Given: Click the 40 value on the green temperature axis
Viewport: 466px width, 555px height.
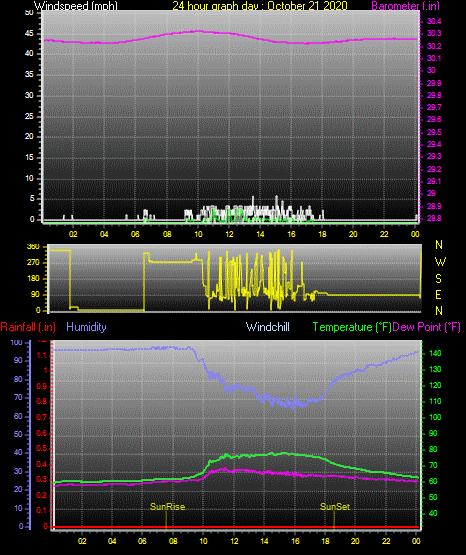Looking at the screenshot, I should [x=433, y=513].
